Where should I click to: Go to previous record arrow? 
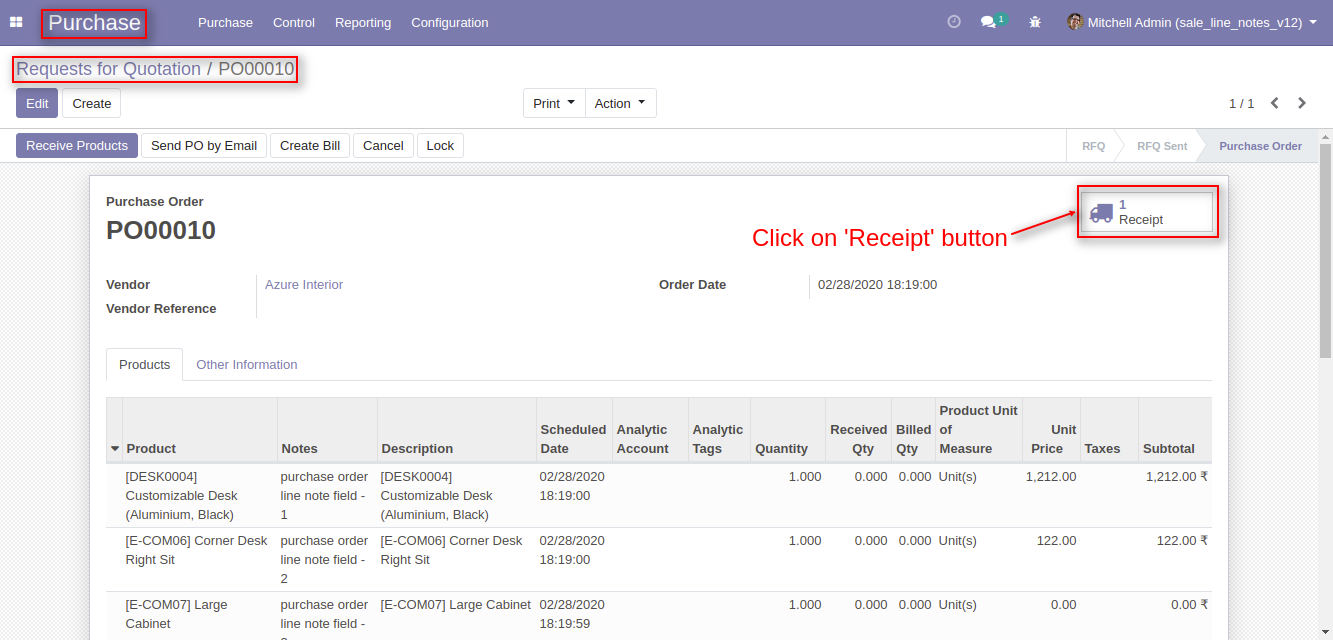point(1275,103)
